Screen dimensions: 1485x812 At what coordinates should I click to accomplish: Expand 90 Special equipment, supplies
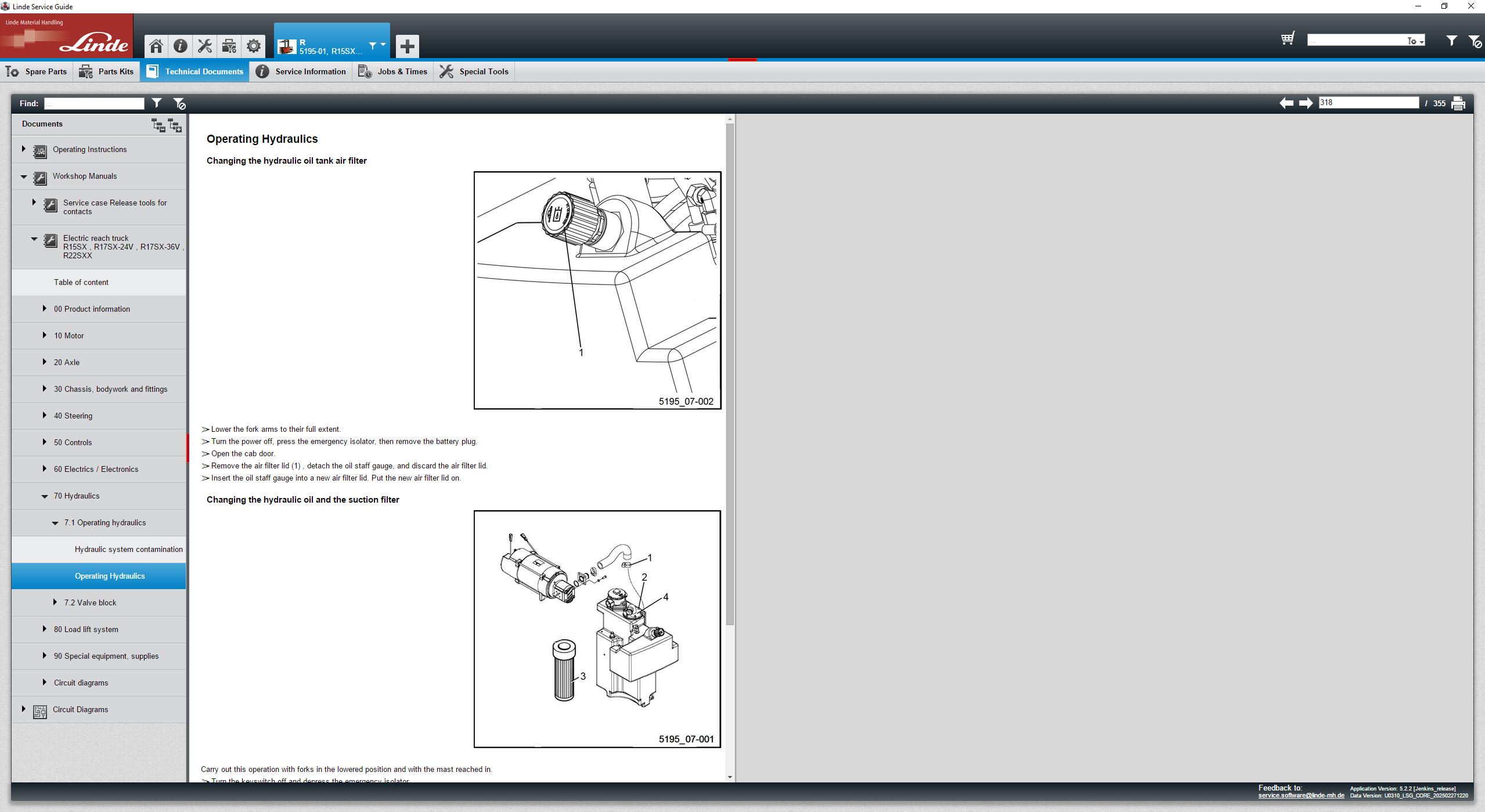coord(44,655)
